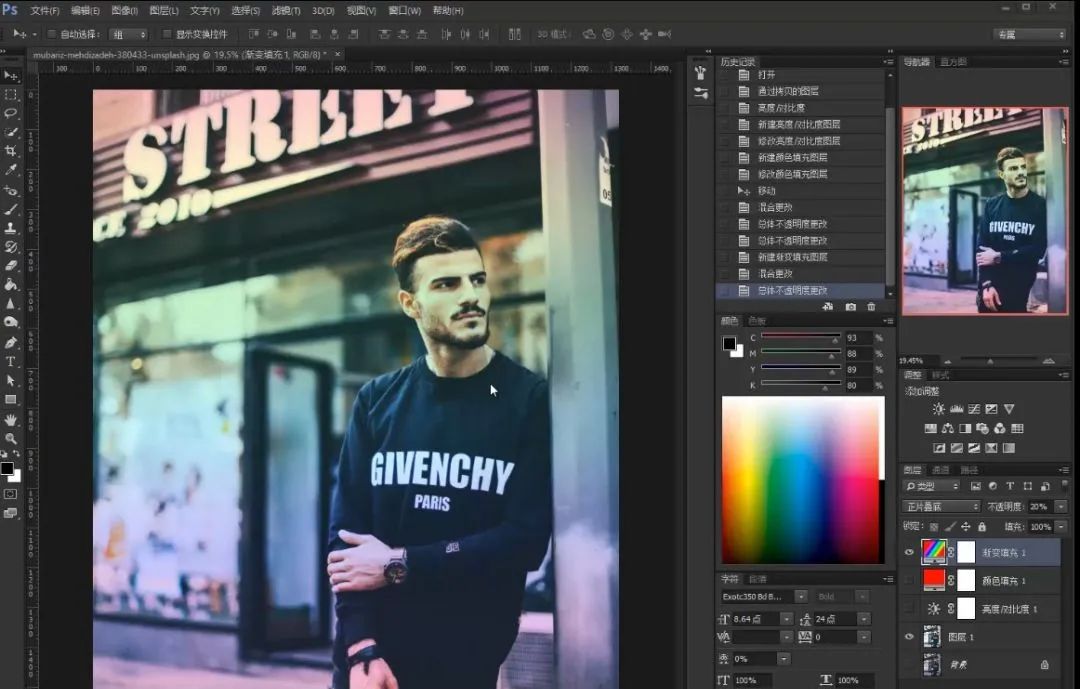This screenshot has height=689, width=1080.
Task: Select the Hand tool
Action: coord(11,419)
